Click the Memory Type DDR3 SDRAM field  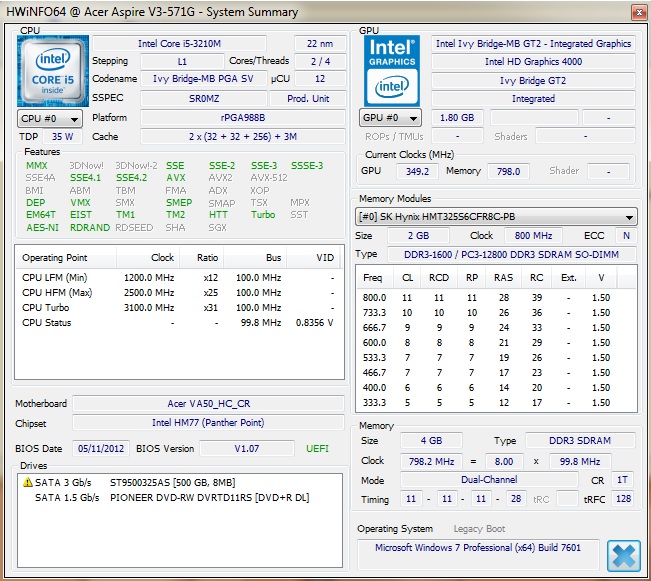[x=580, y=441]
